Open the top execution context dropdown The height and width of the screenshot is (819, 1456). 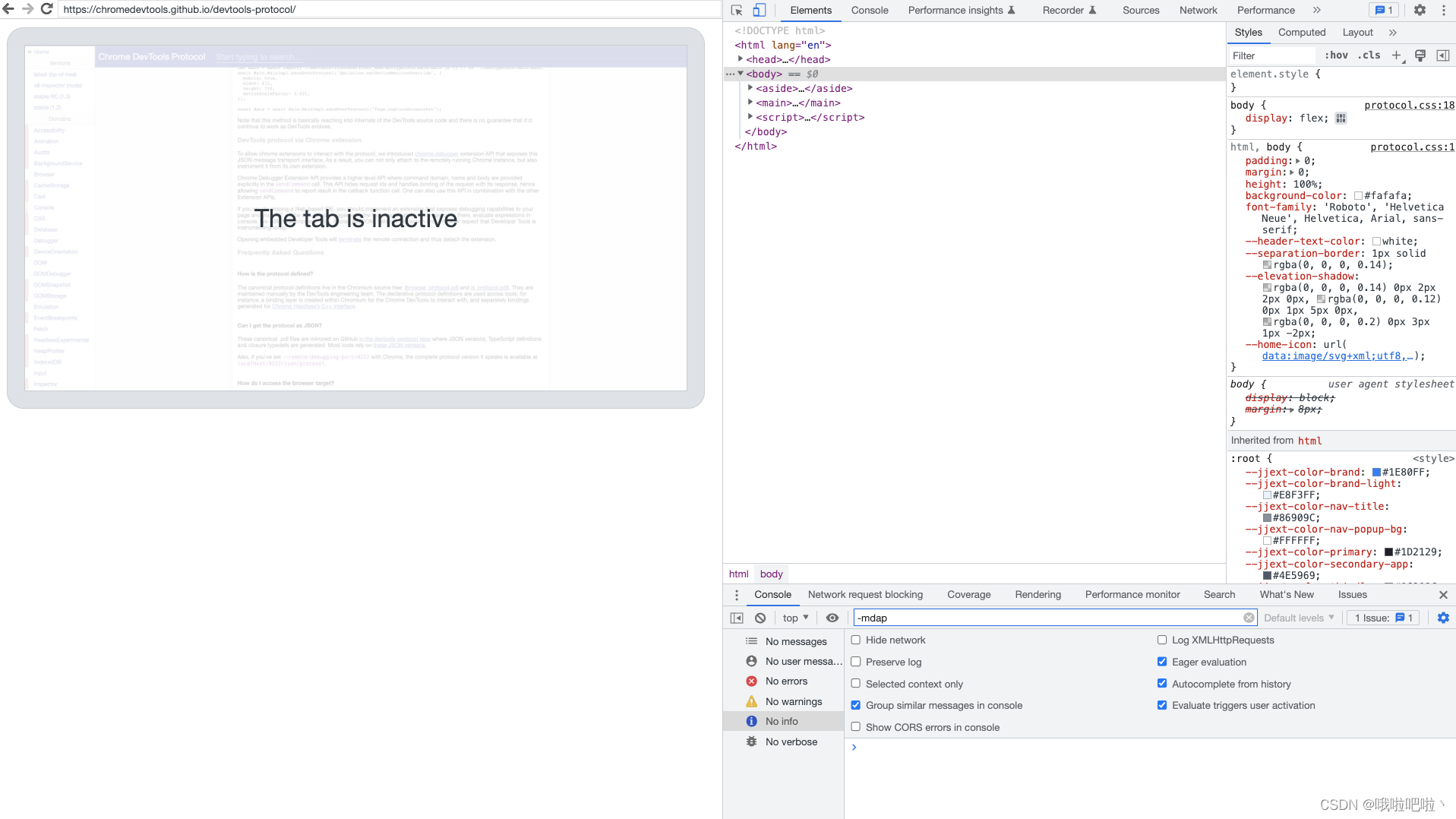794,618
